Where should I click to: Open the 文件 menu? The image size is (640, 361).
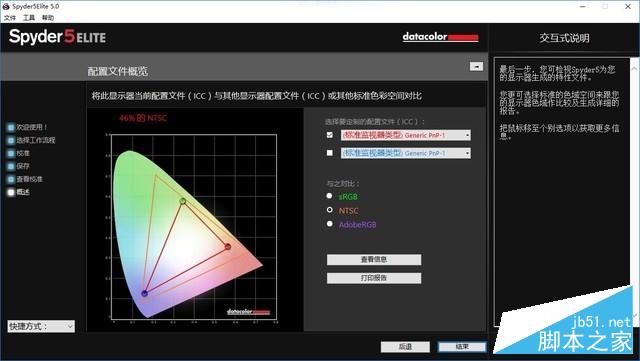tap(10, 18)
